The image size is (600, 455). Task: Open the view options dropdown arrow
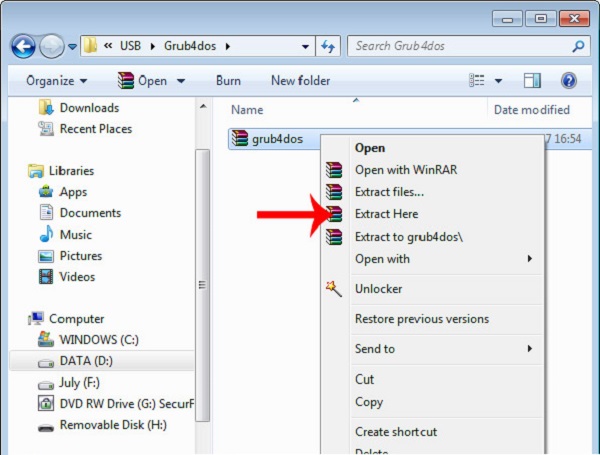click(498, 81)
